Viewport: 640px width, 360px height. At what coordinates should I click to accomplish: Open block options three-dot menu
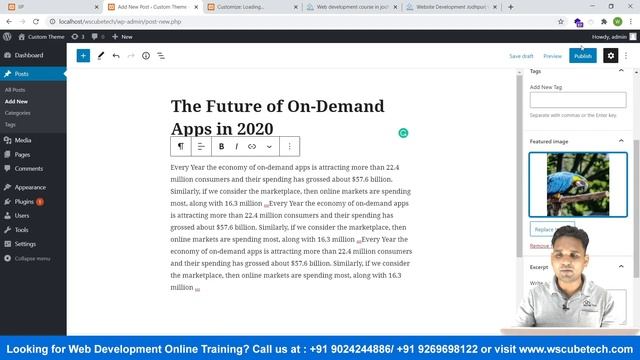click(x=289, y=146)
